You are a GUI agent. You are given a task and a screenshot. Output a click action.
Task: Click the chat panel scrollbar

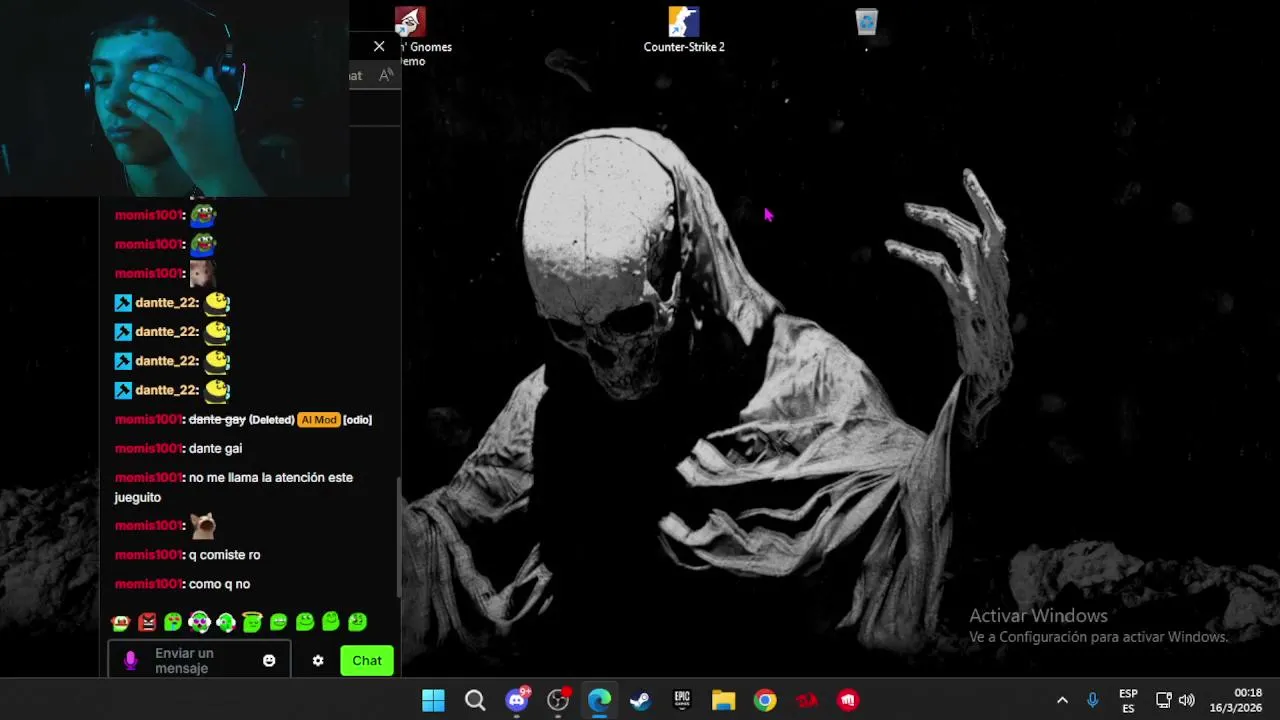[399, 535]
